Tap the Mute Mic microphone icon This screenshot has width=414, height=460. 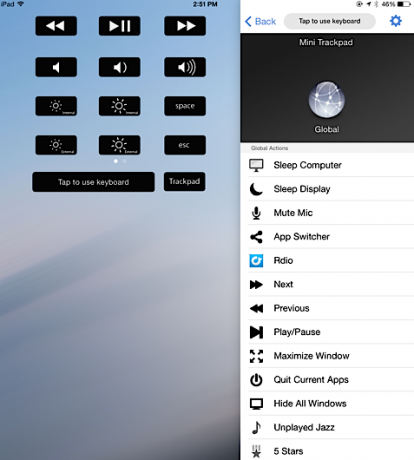pos(256,213)
